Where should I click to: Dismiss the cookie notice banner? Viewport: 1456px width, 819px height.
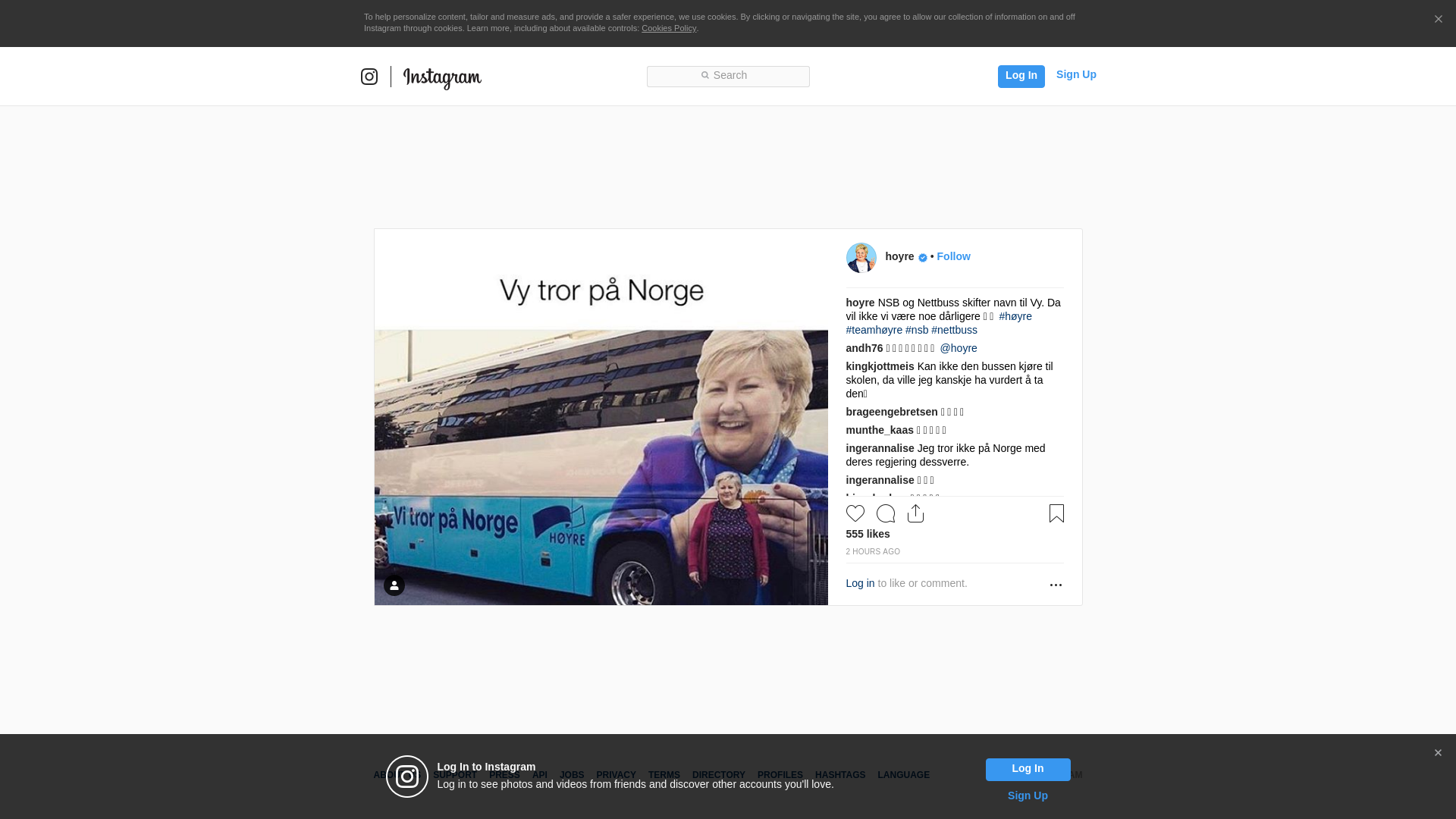tap(1438, 19)
